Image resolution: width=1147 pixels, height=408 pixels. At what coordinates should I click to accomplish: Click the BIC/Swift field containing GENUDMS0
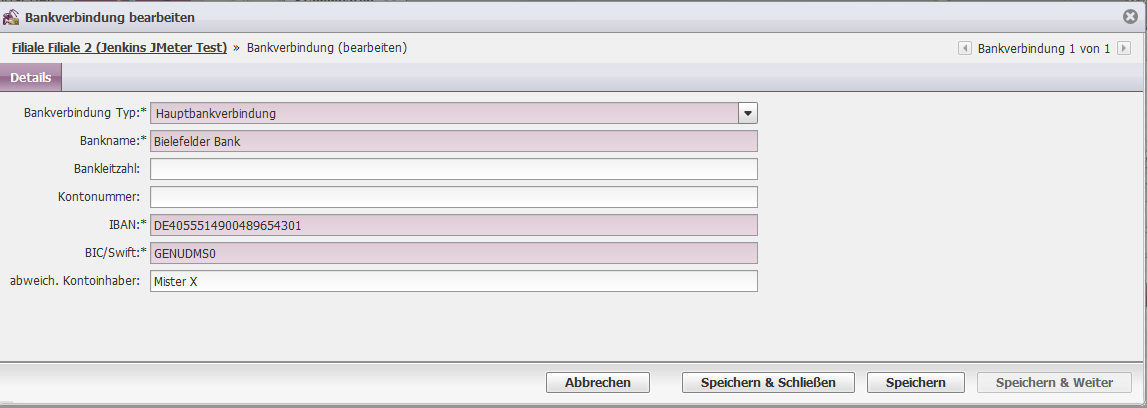[x=454, y=253]
